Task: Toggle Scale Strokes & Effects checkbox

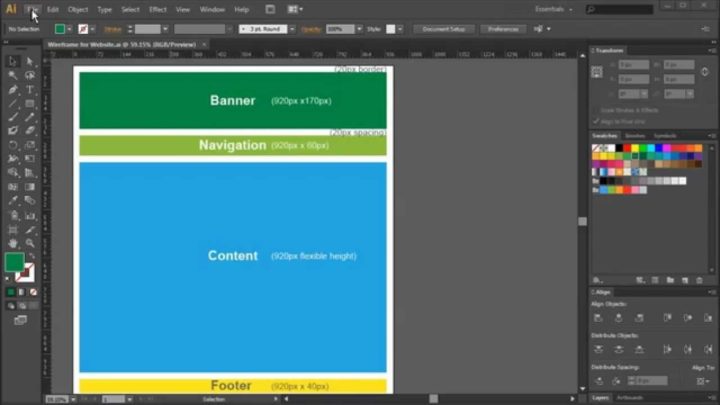Action: click(596, 110)
